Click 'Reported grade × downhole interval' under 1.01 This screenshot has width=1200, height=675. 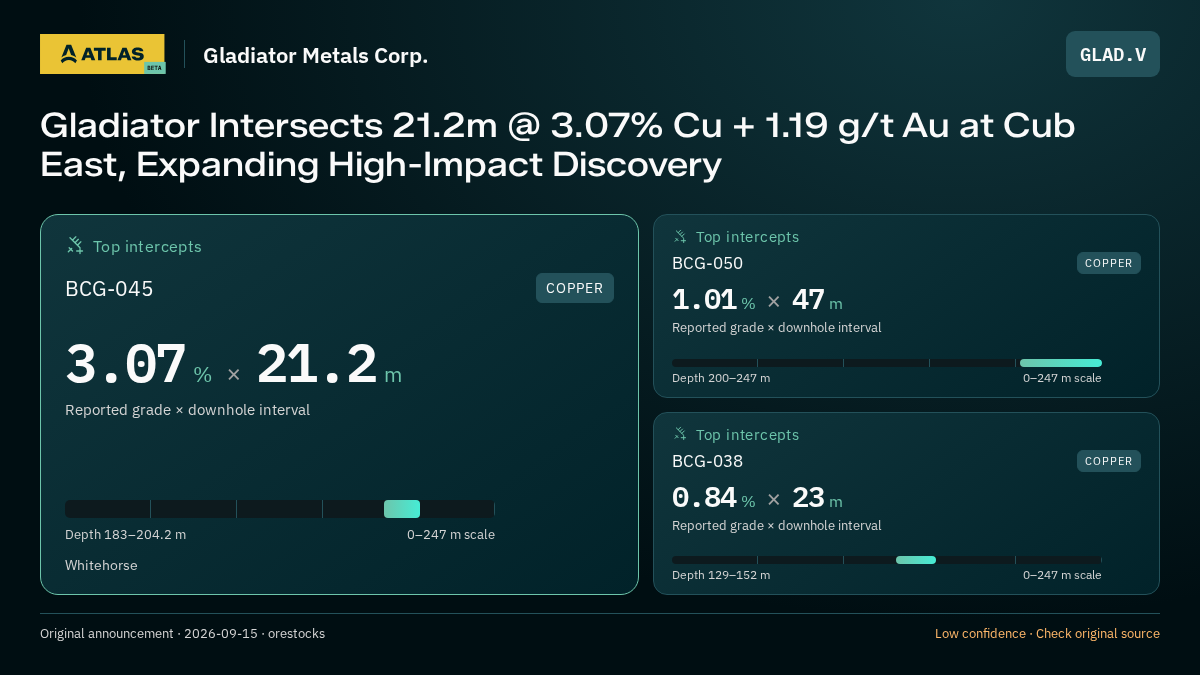click(x=776, y=328)
